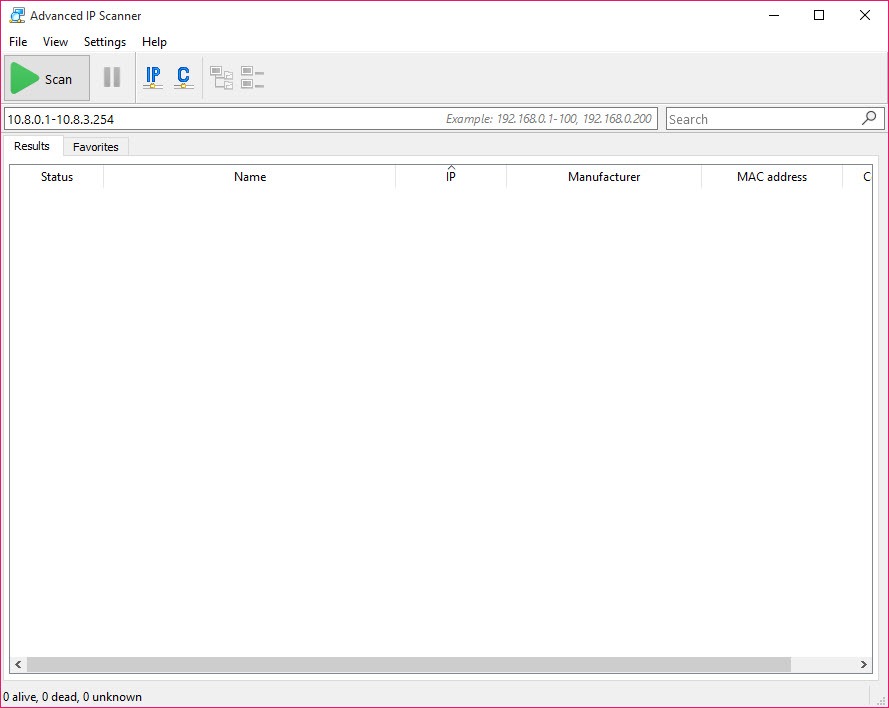Open the View menu
Viewport: 889px width, 708px height.
pyautogui.click(x=56, y=42)
